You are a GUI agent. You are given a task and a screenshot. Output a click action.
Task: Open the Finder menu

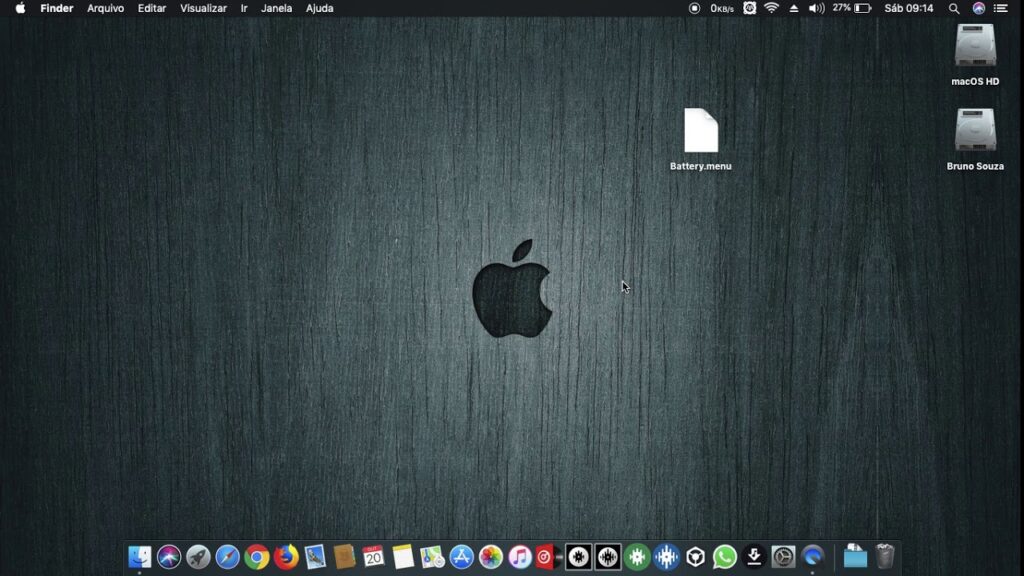coord(57,8)
